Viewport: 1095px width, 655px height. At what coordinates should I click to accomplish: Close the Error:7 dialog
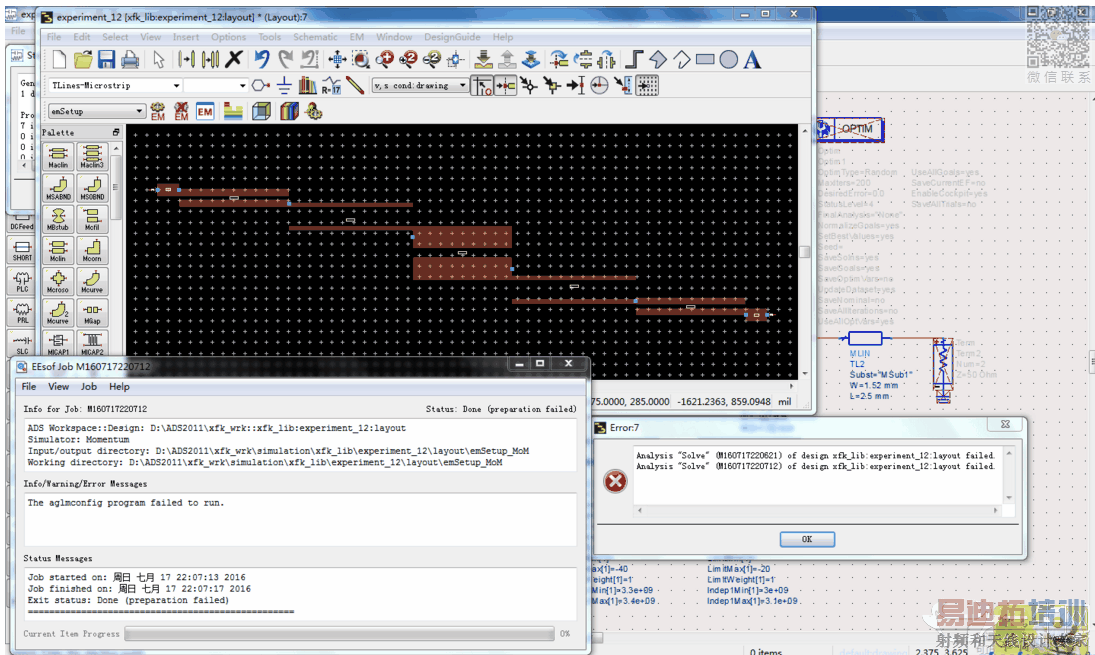pos(1005,425)
